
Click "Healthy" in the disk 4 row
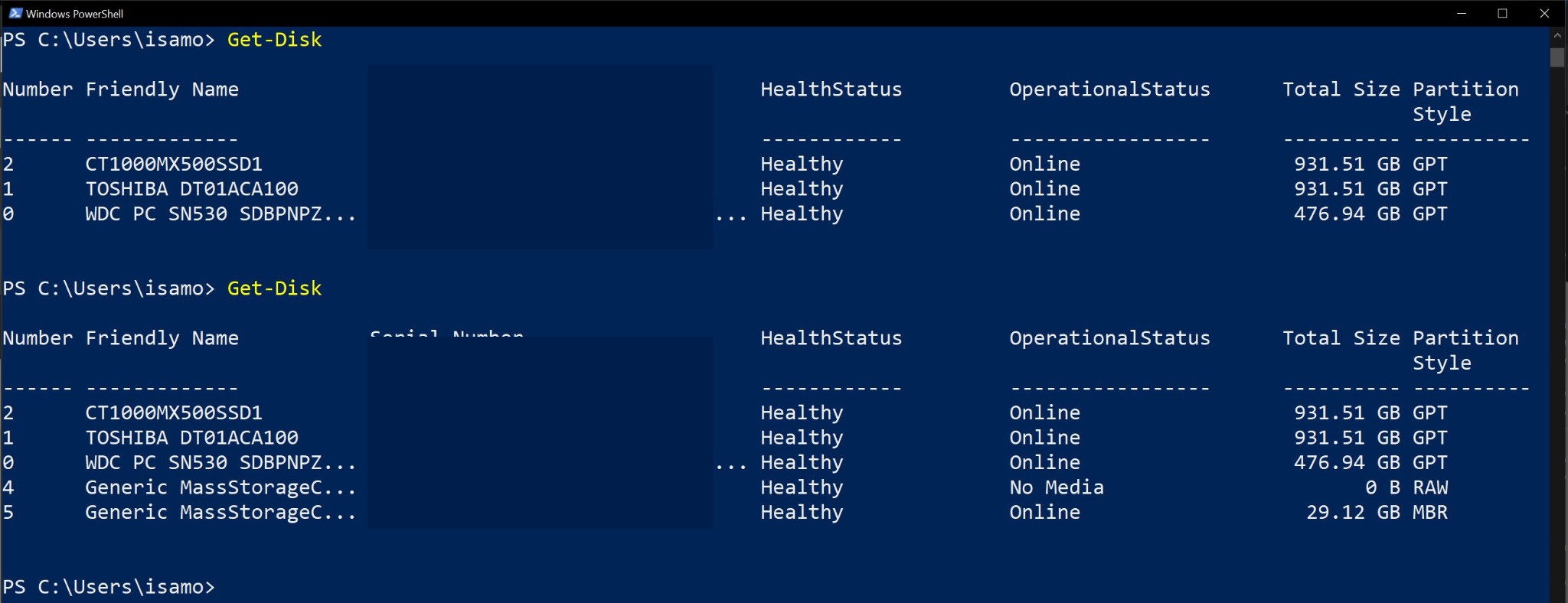tap(802, 487)
